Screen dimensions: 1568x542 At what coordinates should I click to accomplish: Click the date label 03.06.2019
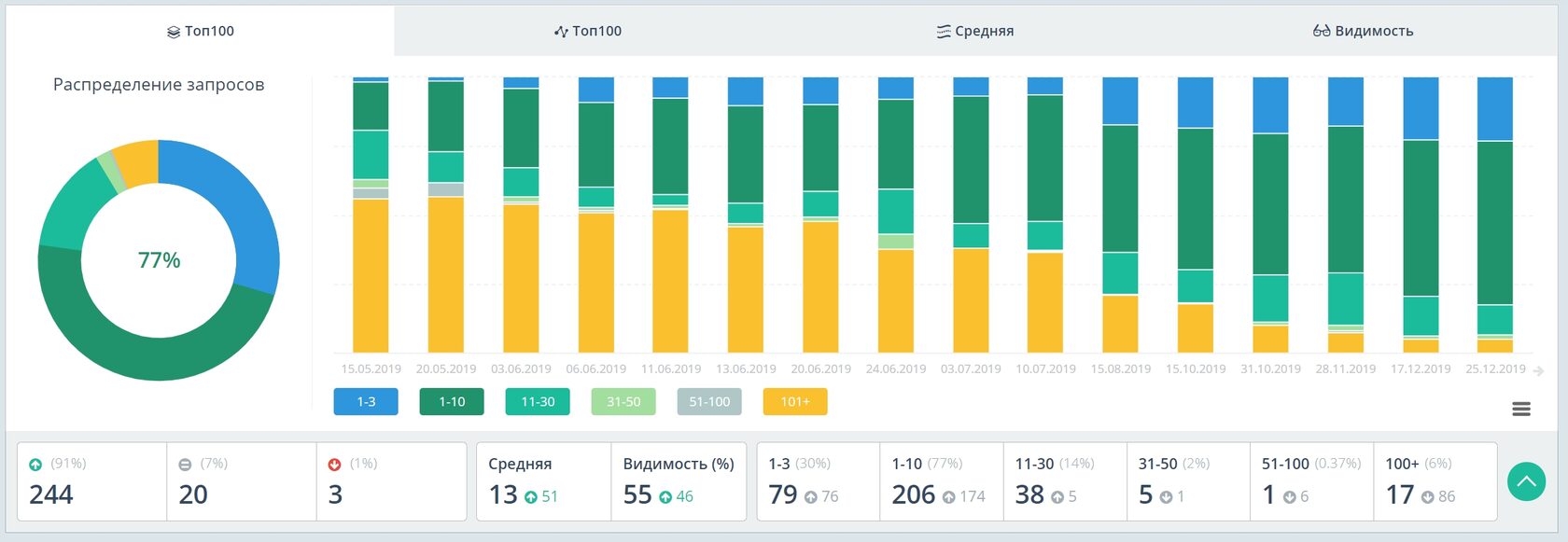pyautogui.click(x=521, y=369)
